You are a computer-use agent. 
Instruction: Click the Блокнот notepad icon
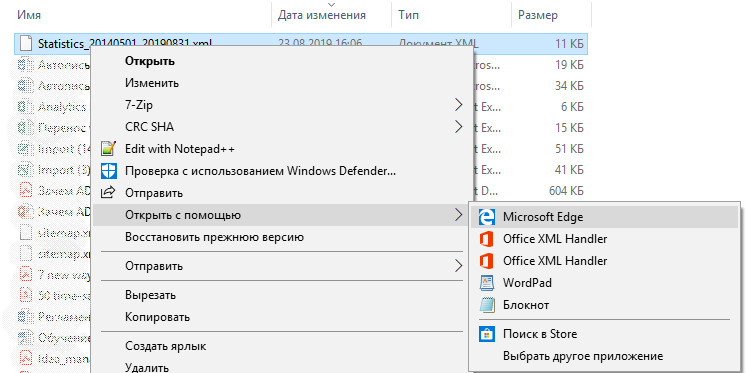click(487, 304)
